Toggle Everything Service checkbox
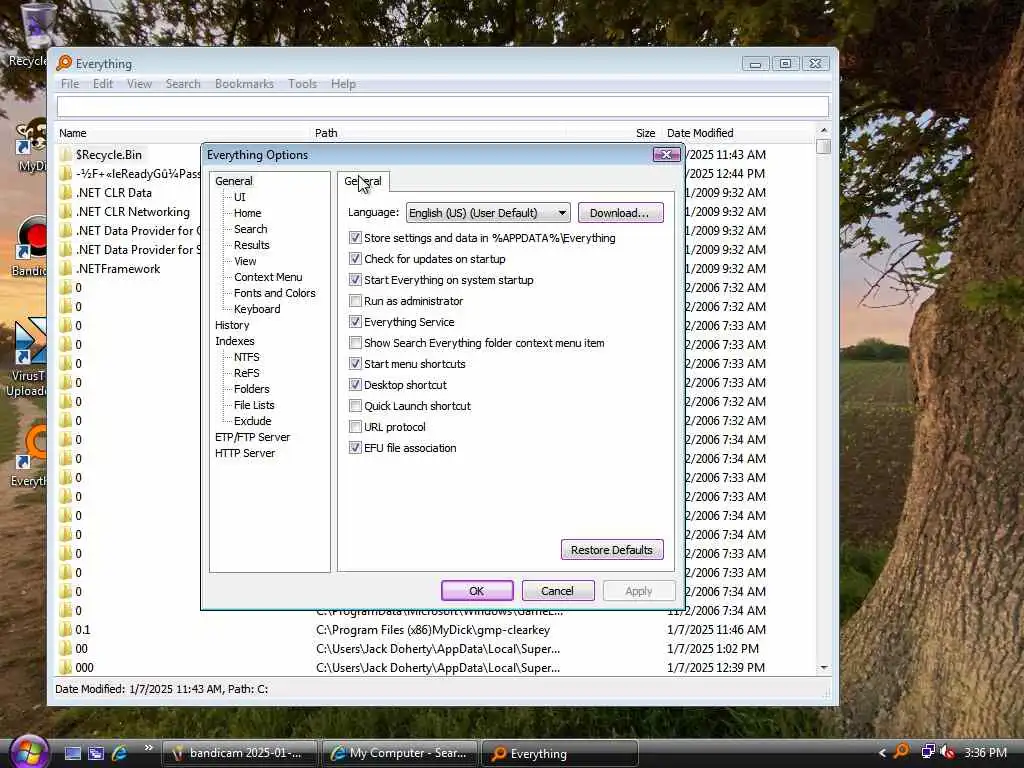The image size is (1024, 768). tap(355, 322)
